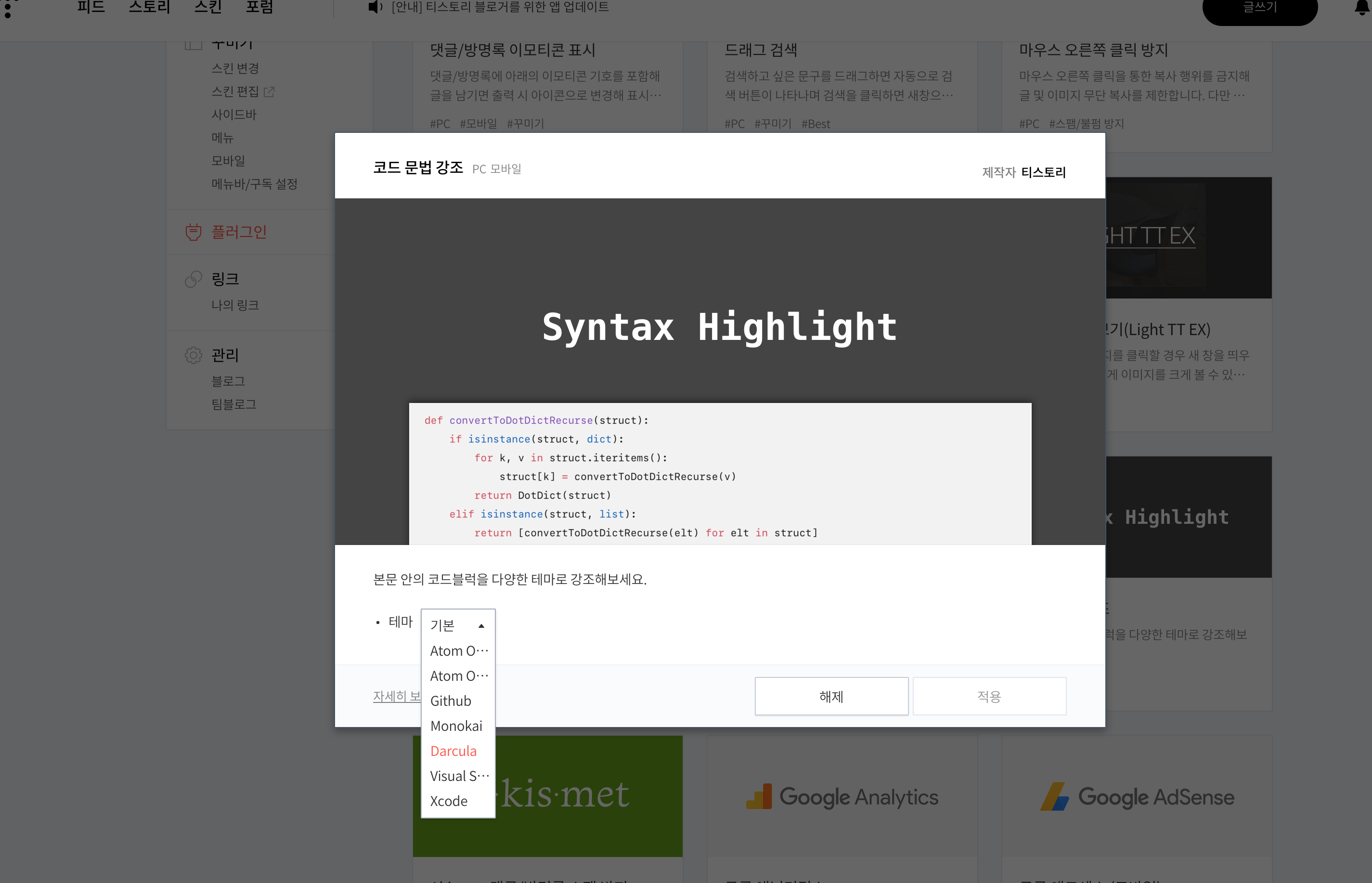
Task: Open 모바일 in the sidebar
Action: coord(228,160)
